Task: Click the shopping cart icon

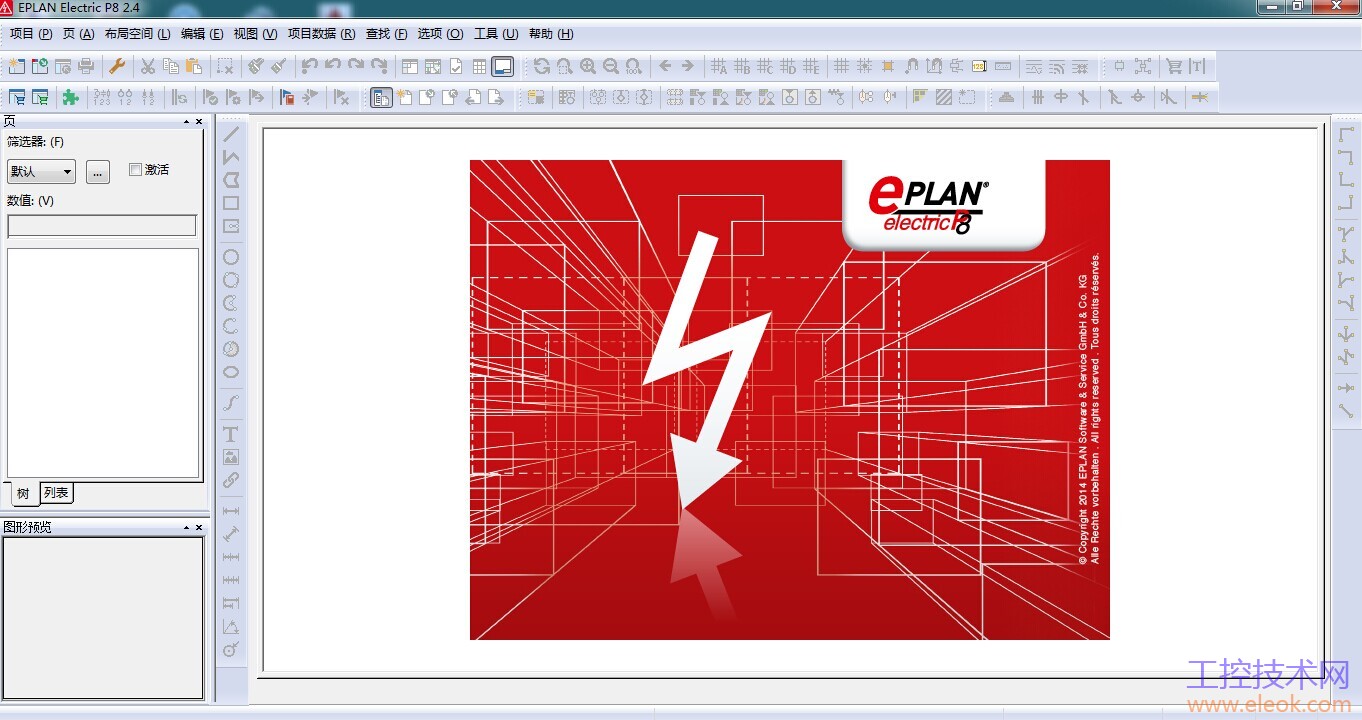Action: [x=1174, y=66]
